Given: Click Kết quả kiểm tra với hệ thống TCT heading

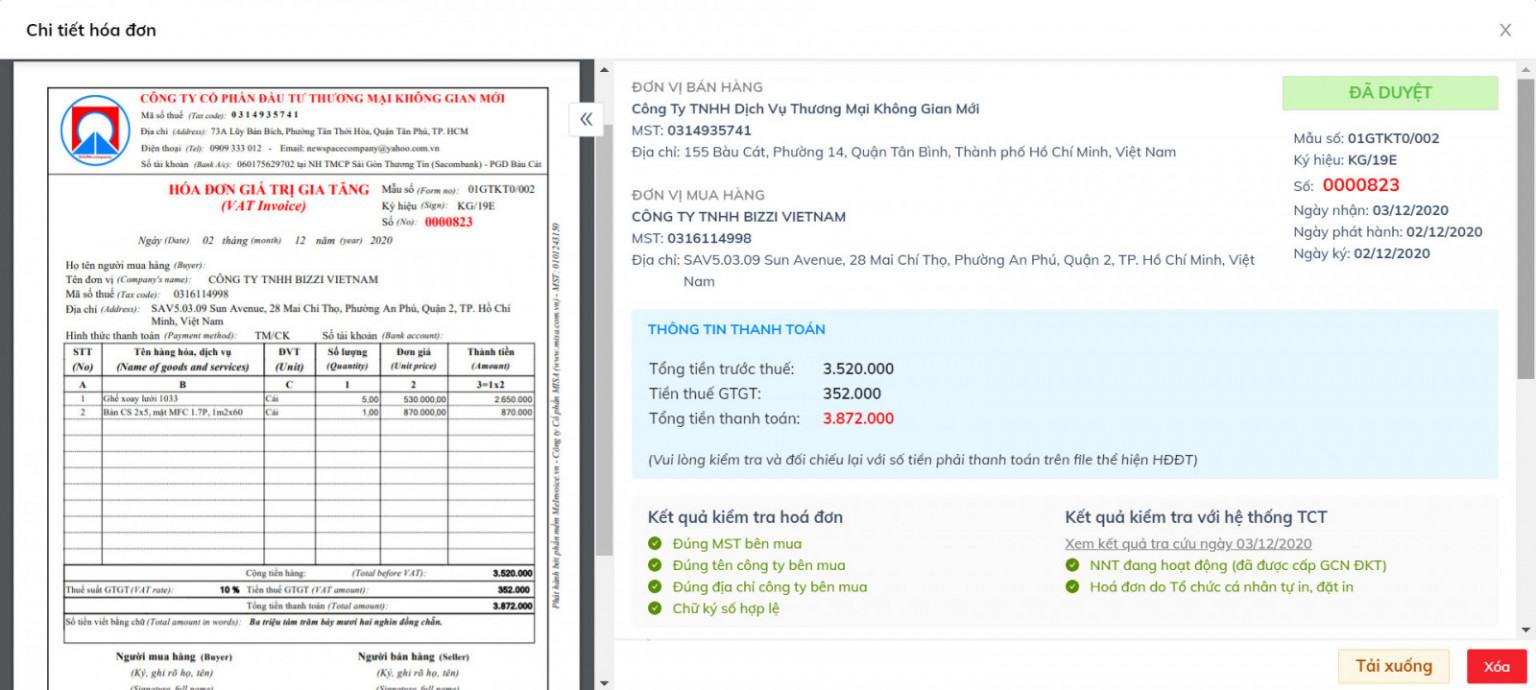Looking at the screenshot, I should click(x=1196, y=517).
